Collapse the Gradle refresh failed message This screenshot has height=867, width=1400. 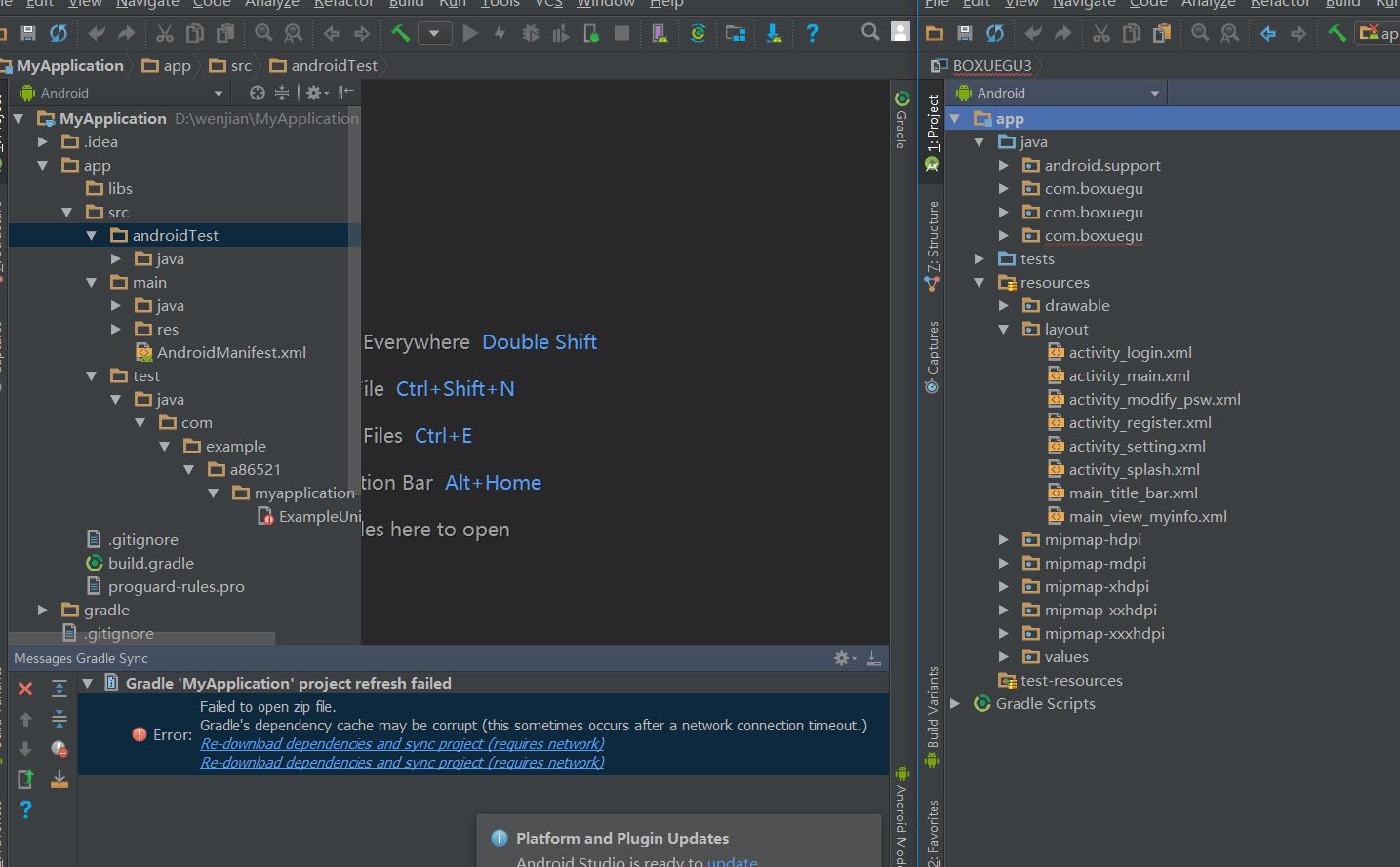point(87,683)
